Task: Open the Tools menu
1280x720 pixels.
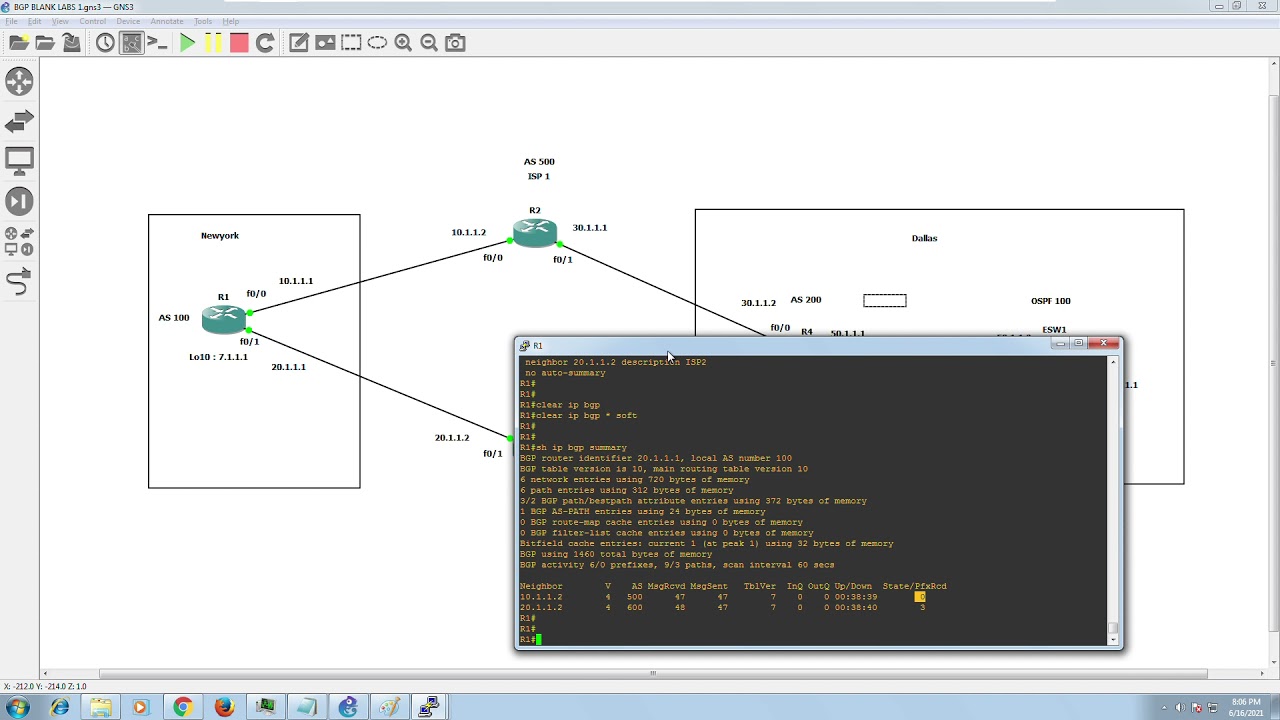Action: click(x=203, y=21)
